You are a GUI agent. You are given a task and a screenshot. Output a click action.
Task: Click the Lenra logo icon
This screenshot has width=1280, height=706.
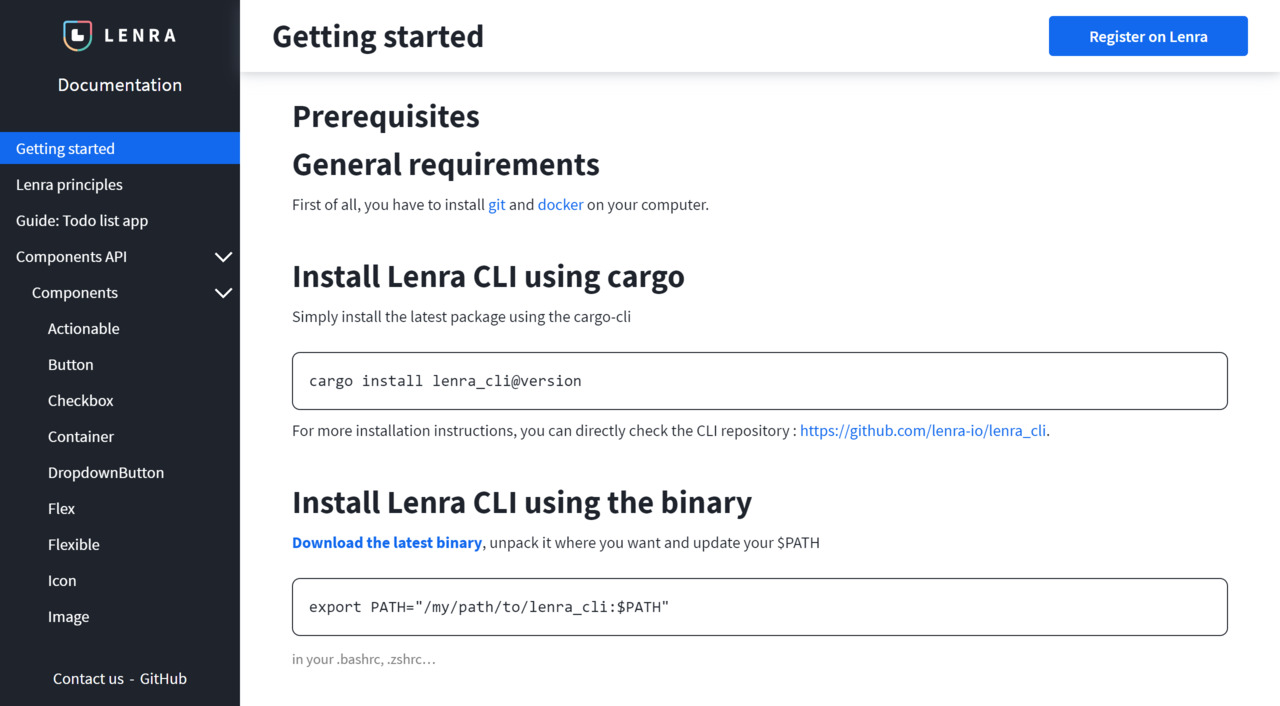click(x=77, y=36)
